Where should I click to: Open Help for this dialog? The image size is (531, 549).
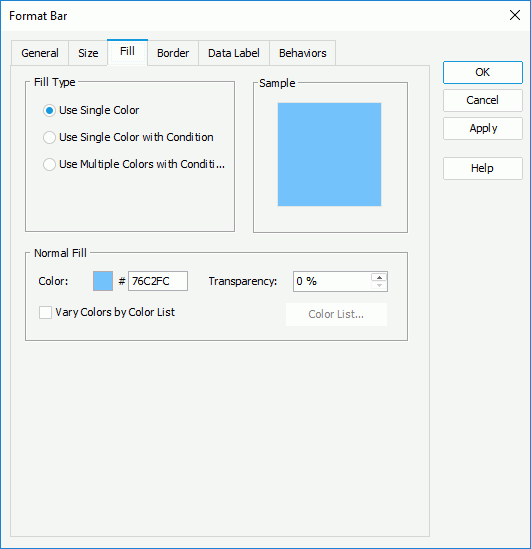click(483, 168)
